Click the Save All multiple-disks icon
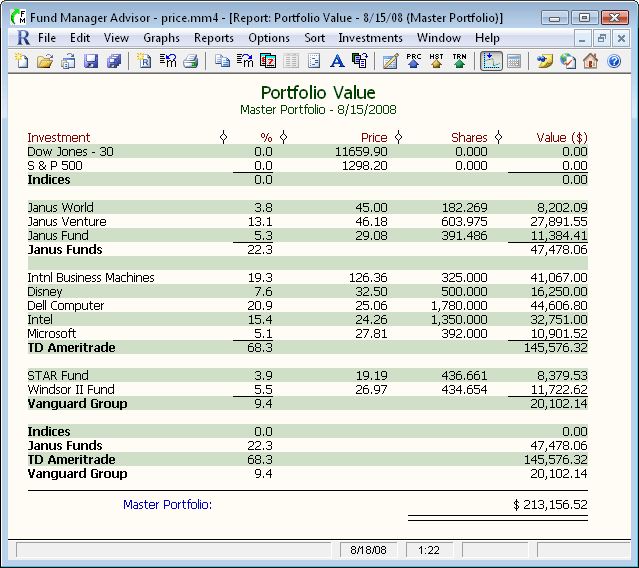This screenshot has width=639, height=568. (x=114, y=61)
